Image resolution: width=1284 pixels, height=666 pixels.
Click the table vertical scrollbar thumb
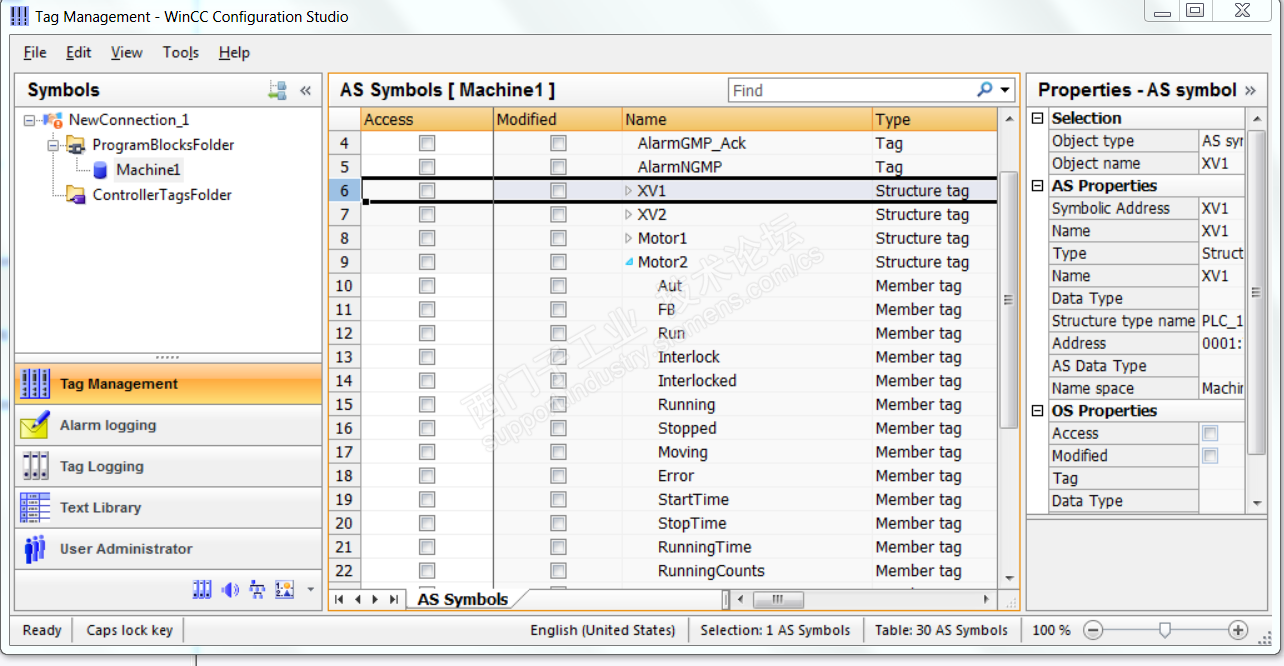click(x=1008, y=299)
